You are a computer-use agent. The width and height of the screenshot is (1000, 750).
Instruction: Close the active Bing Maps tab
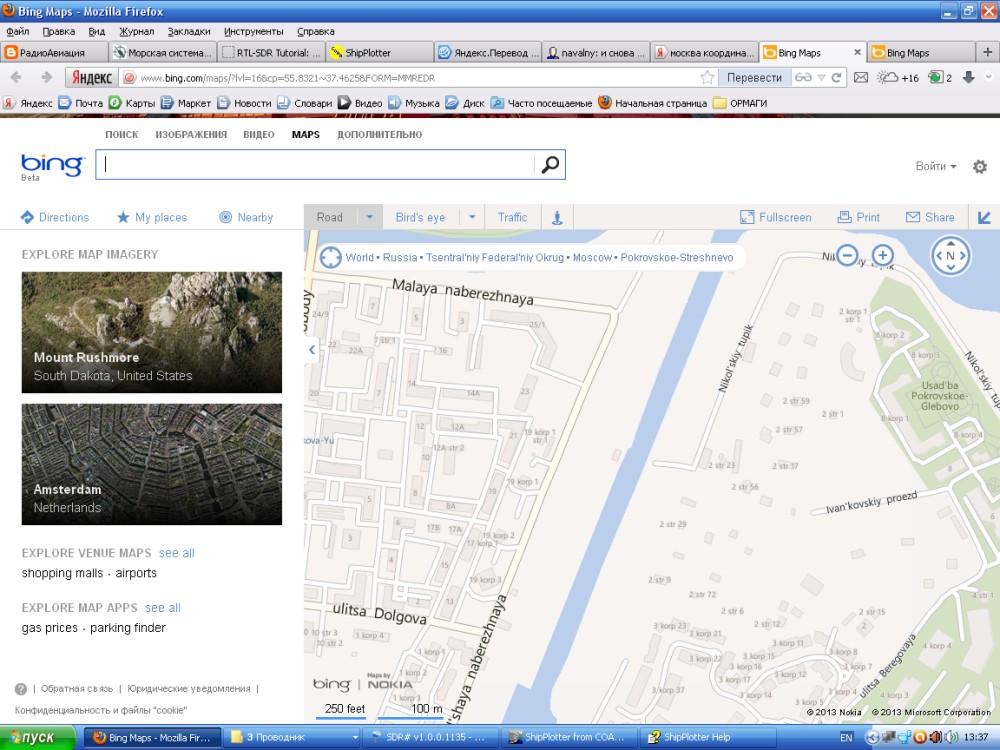click(x=857, y=52)
